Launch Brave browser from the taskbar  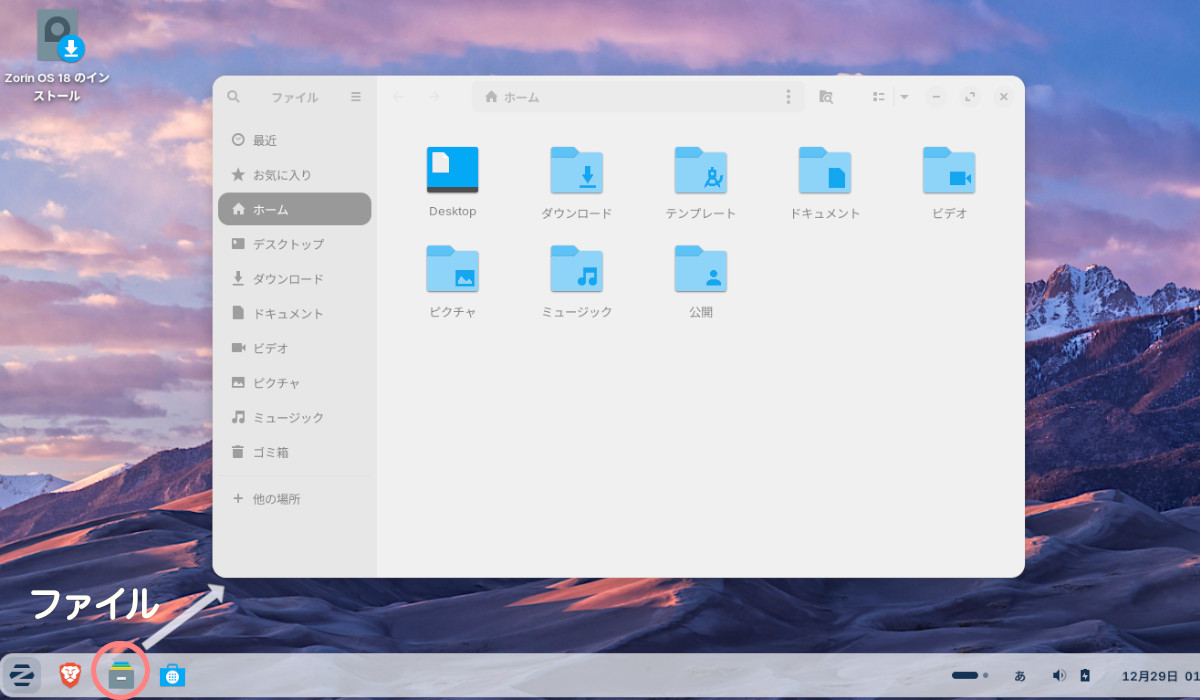69,676
